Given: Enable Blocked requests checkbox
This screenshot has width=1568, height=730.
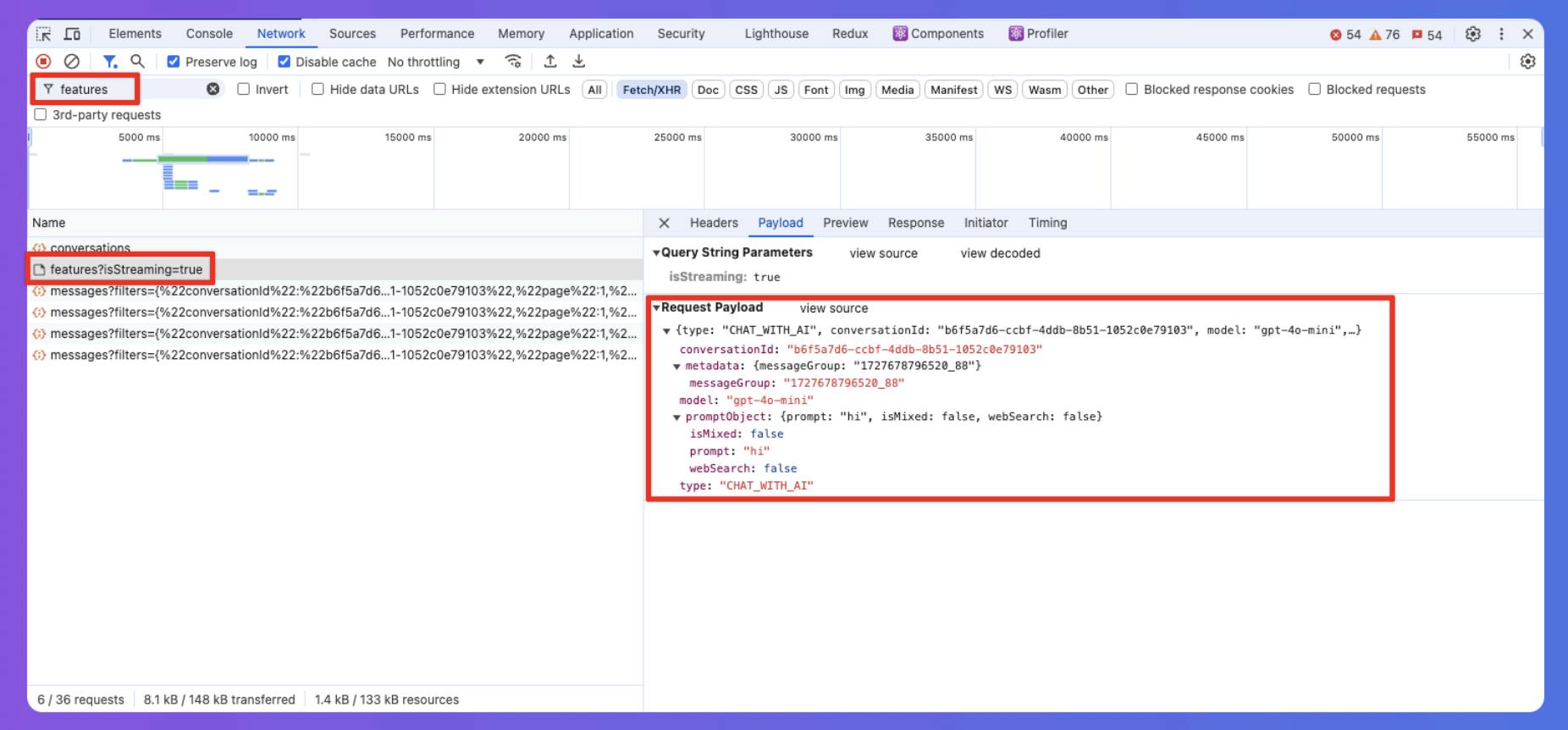Looking at the screenshot, I should [x=1314, y=89].
